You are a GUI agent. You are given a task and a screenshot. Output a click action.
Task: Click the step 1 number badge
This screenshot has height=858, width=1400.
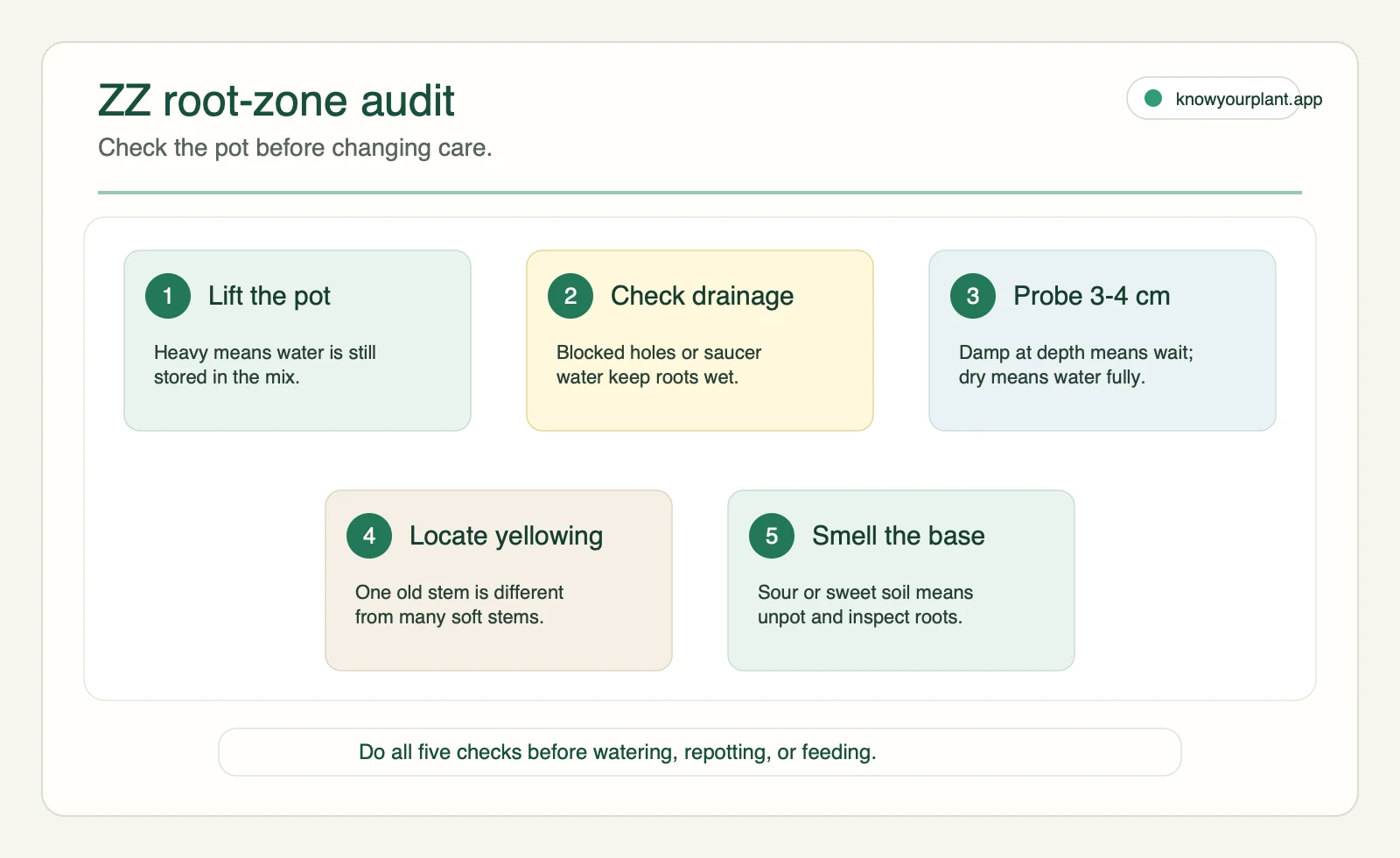coord(168,296)
